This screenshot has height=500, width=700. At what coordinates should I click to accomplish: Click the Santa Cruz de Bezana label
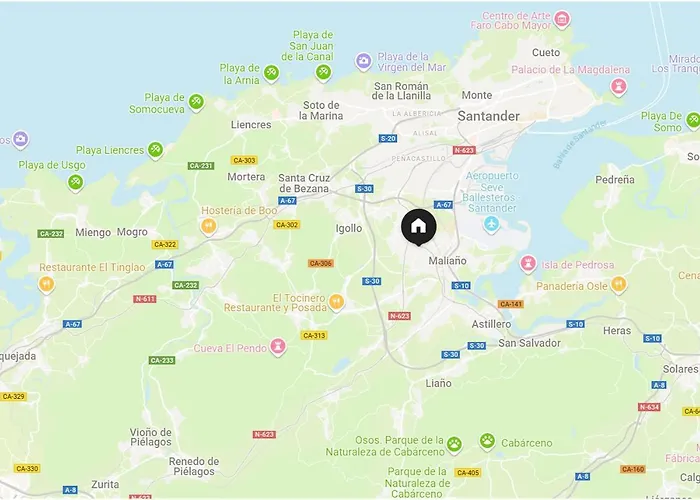coord(304,183)
